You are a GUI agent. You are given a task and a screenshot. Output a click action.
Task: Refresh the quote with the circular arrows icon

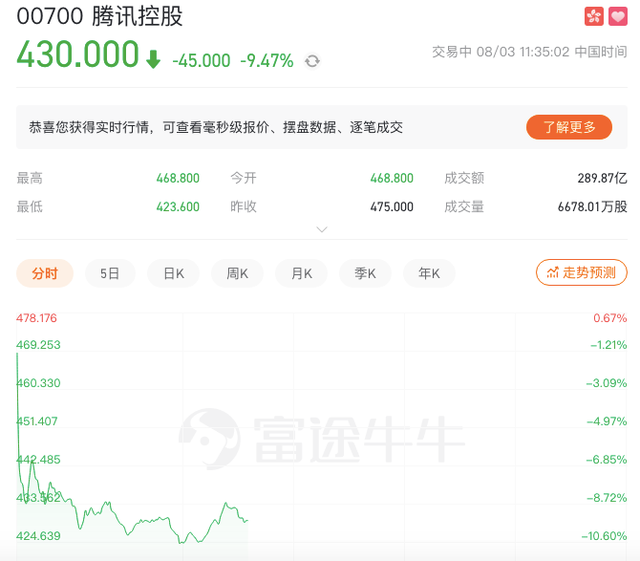tap(312, 61)
